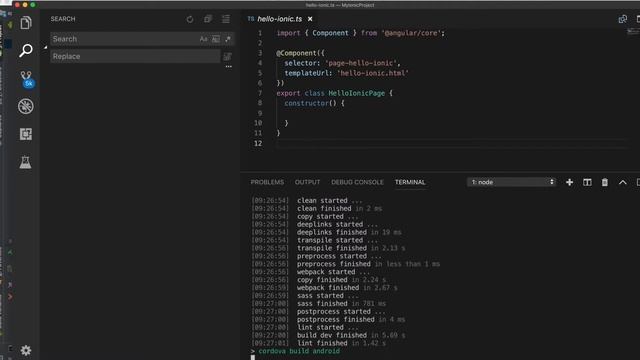
Task: Click 'HelloIonicPage' class name in code
Action: (356, 93)
